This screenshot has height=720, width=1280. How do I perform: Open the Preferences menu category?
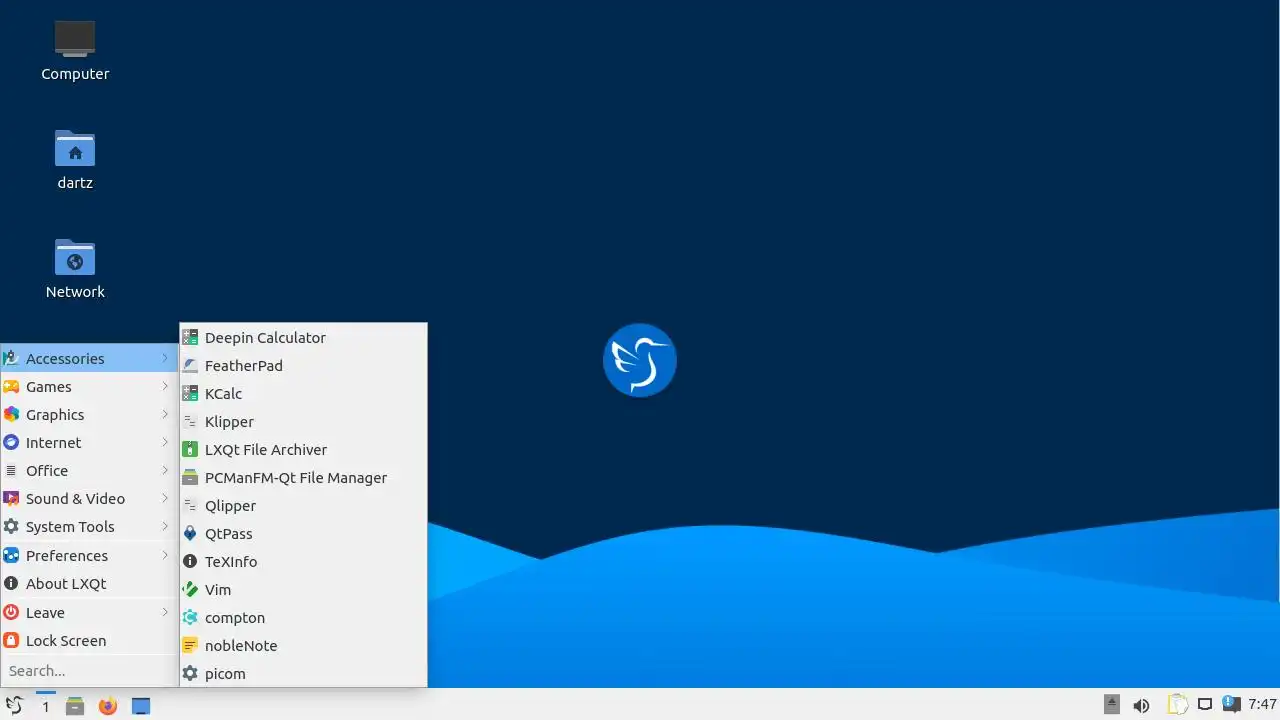89,556
